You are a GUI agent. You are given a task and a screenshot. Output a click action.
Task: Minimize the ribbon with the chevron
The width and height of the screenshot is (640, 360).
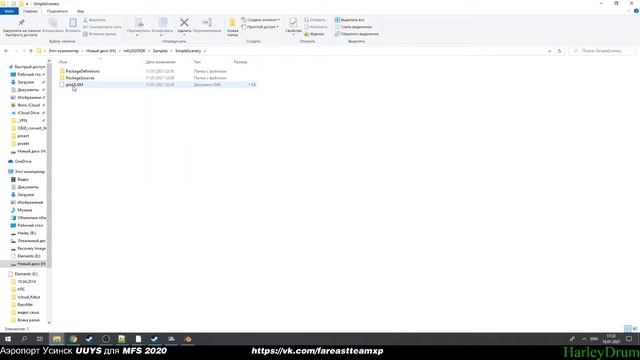pos(629,11)
